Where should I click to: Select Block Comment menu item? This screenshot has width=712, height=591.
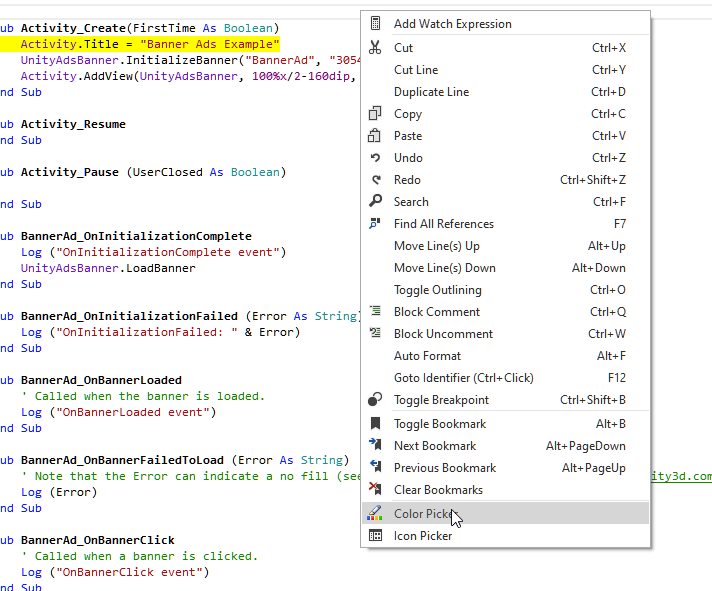(x=505, y=311)
